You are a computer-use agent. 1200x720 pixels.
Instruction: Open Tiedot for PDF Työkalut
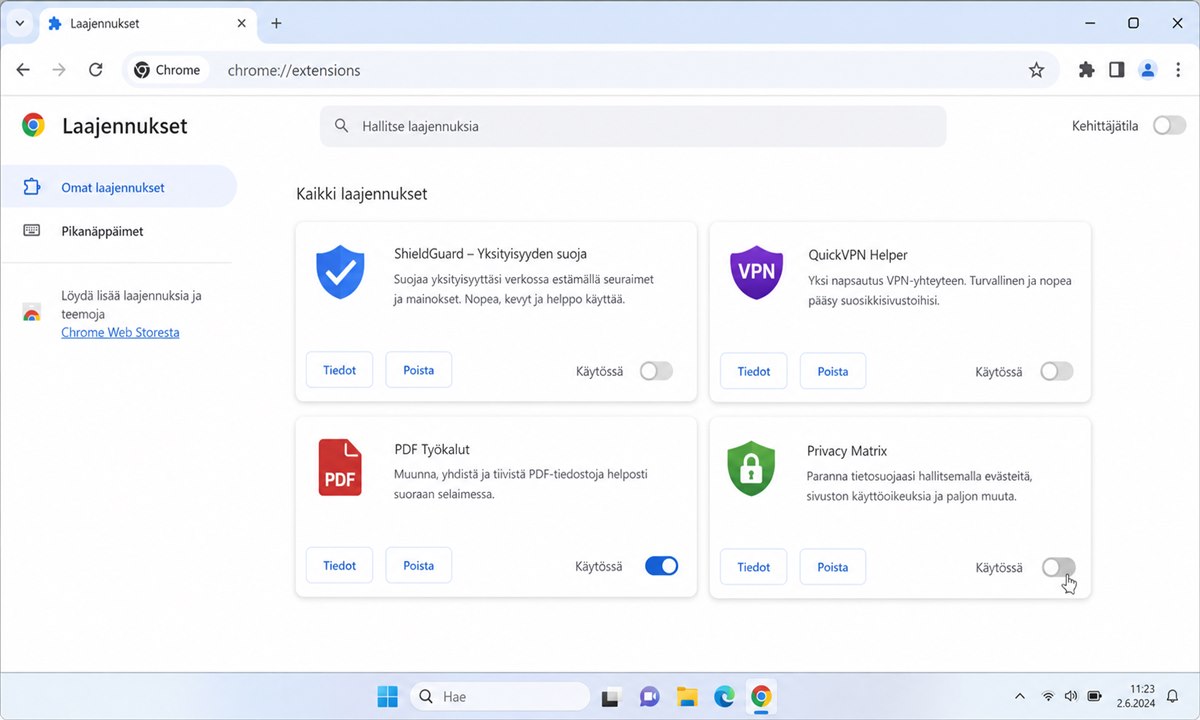[x=340, y=566]
